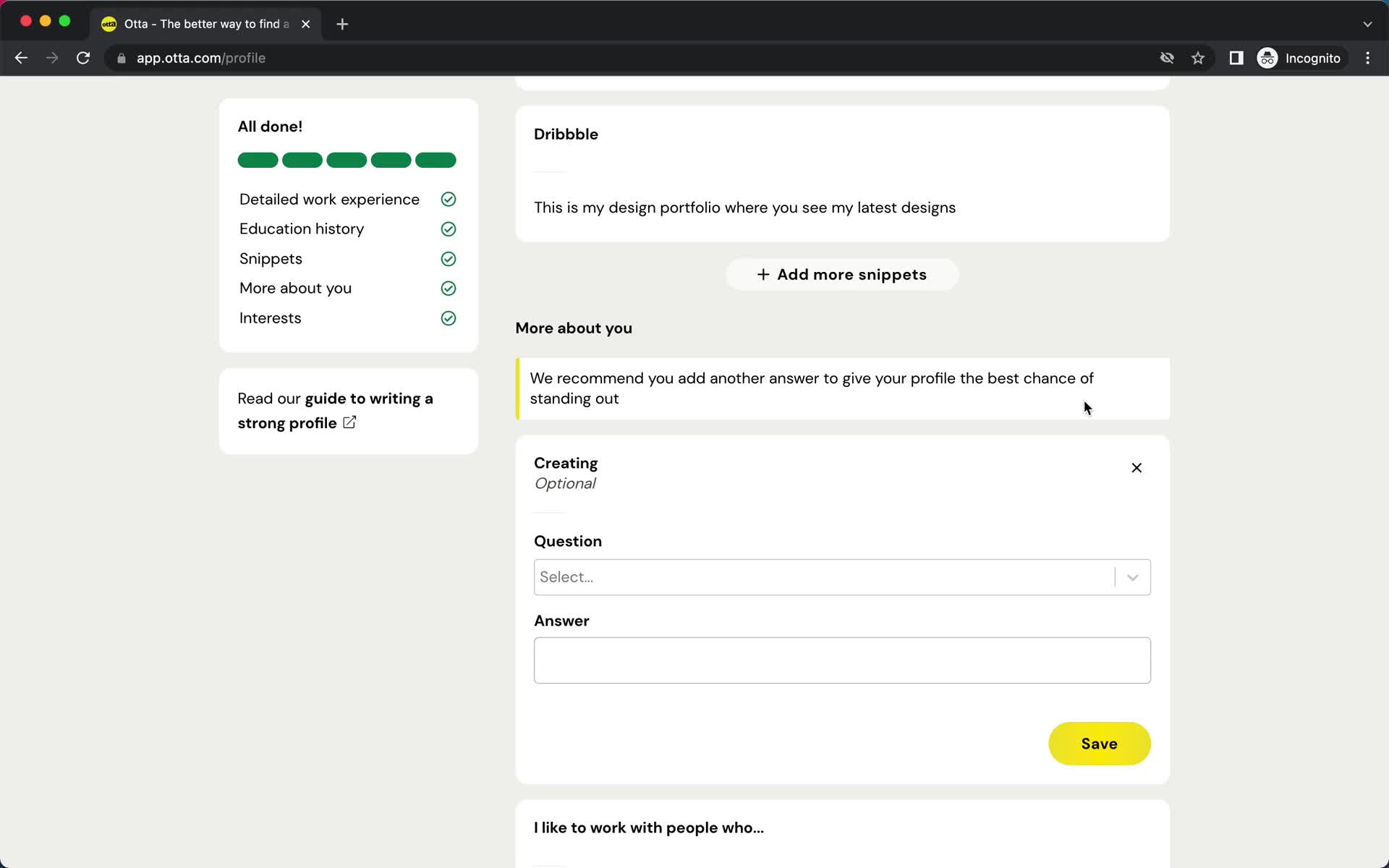Click the More about you heading
The width and height of the screenshot is (1389, 868).
[574, 328]
